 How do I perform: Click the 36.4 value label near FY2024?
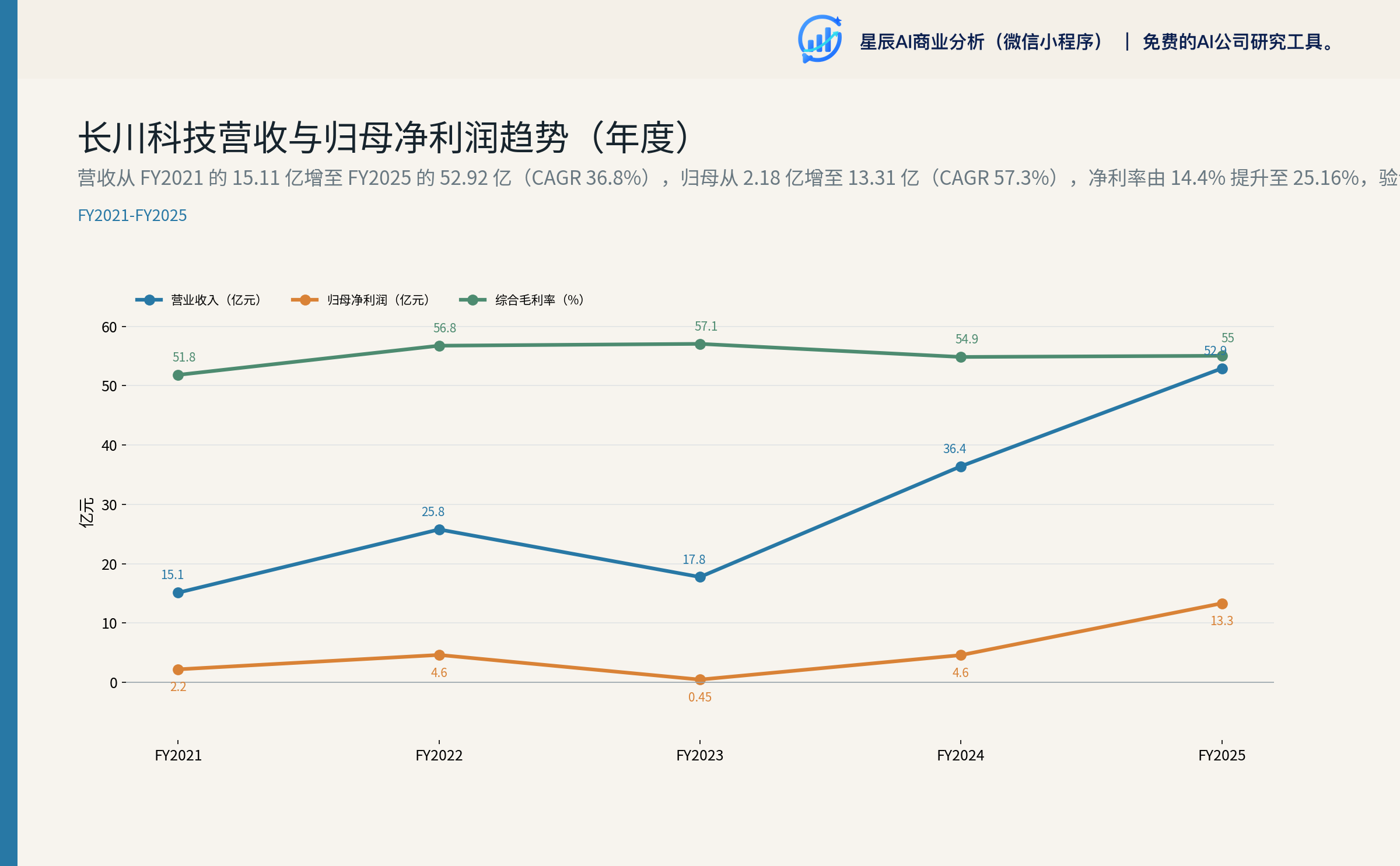[954, 448]
